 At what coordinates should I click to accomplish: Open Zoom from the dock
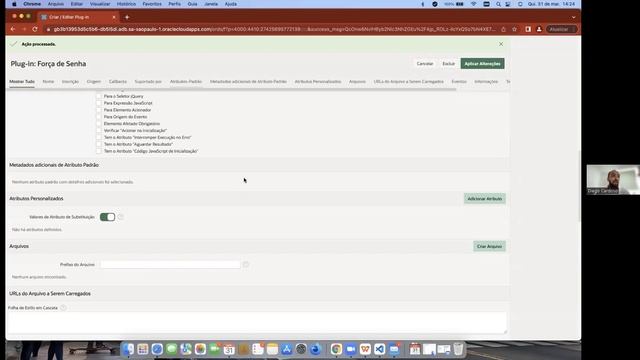[x=351, y=349]
